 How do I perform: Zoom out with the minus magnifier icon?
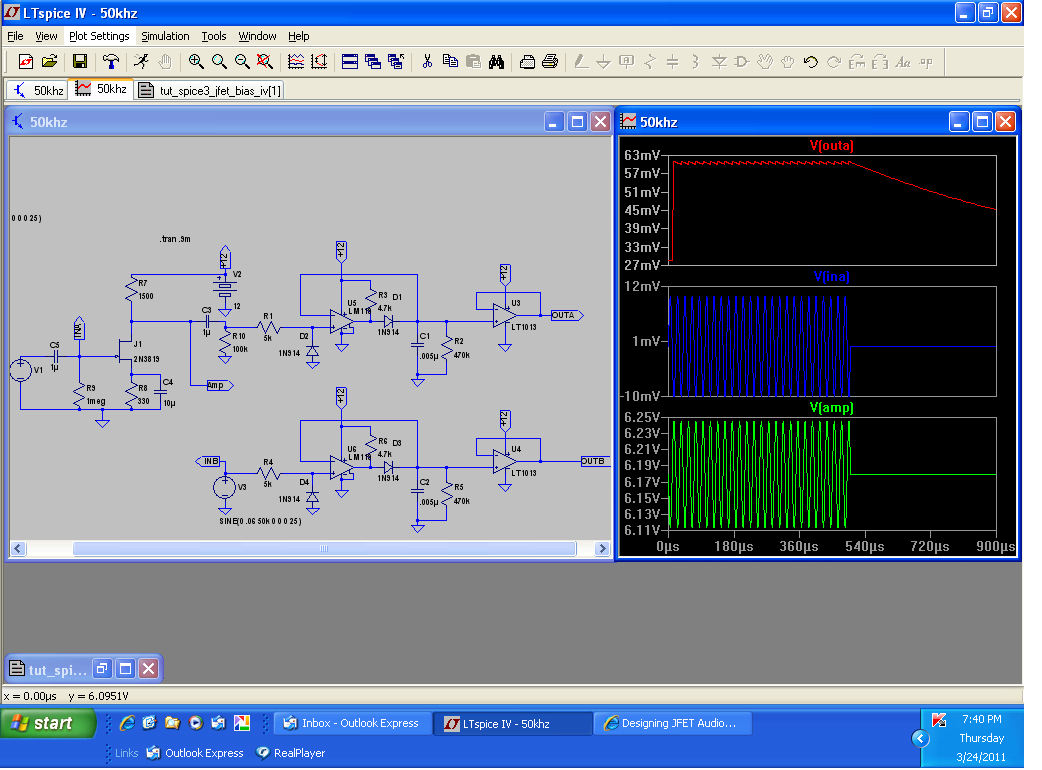[x=242, y=62]
